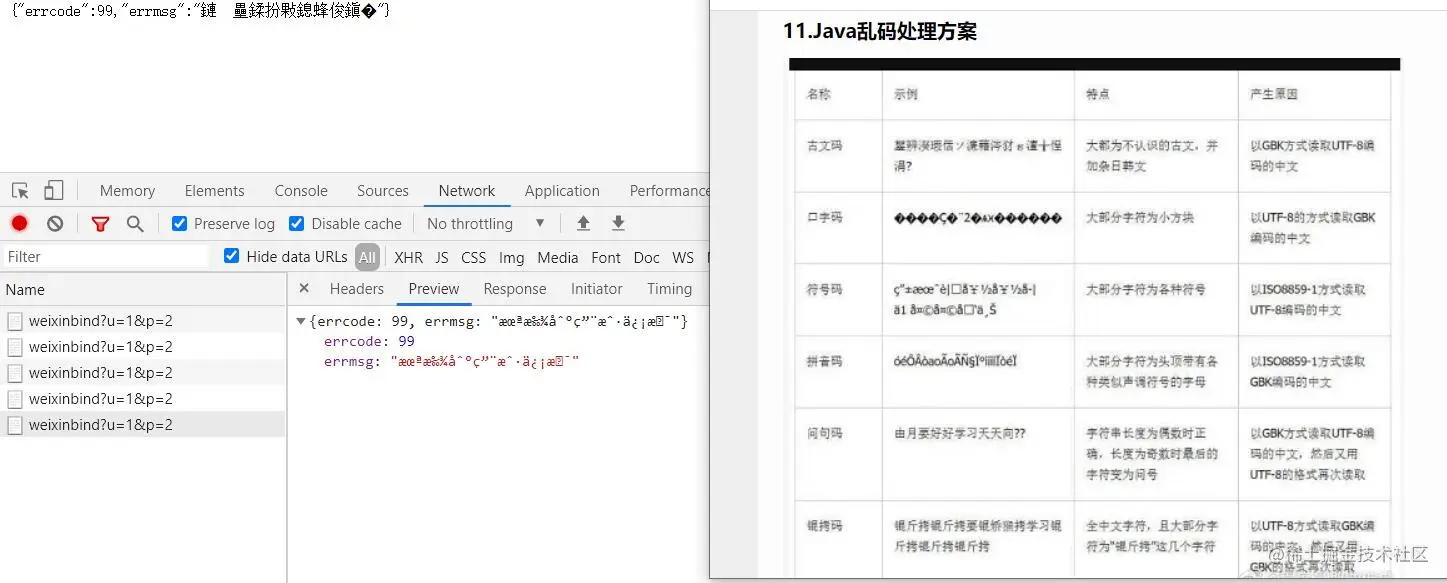Focus the network Filter text field
1447x583 pixels.
coord(105,256)
